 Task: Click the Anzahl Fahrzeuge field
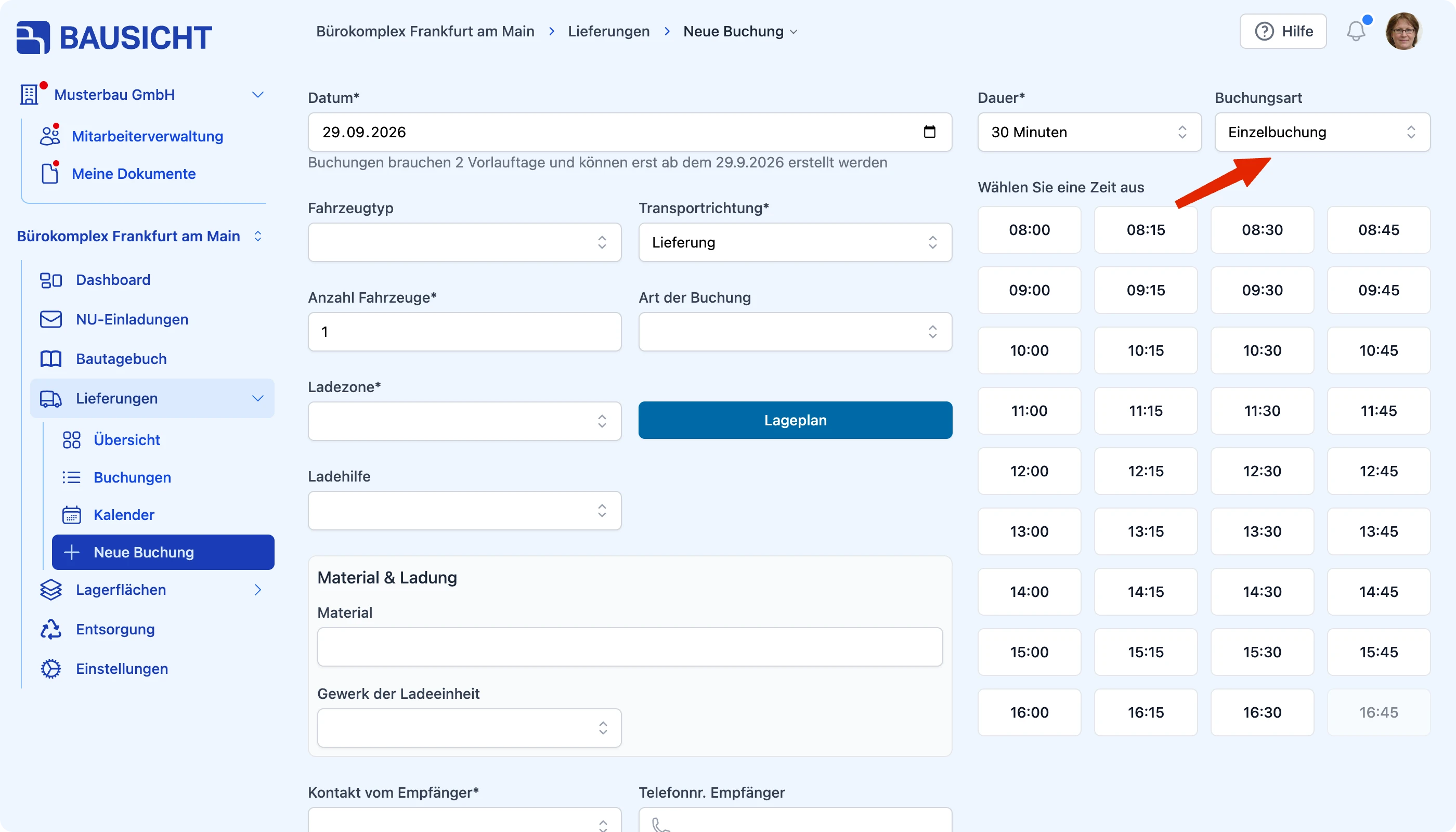(x=464, y=331)
